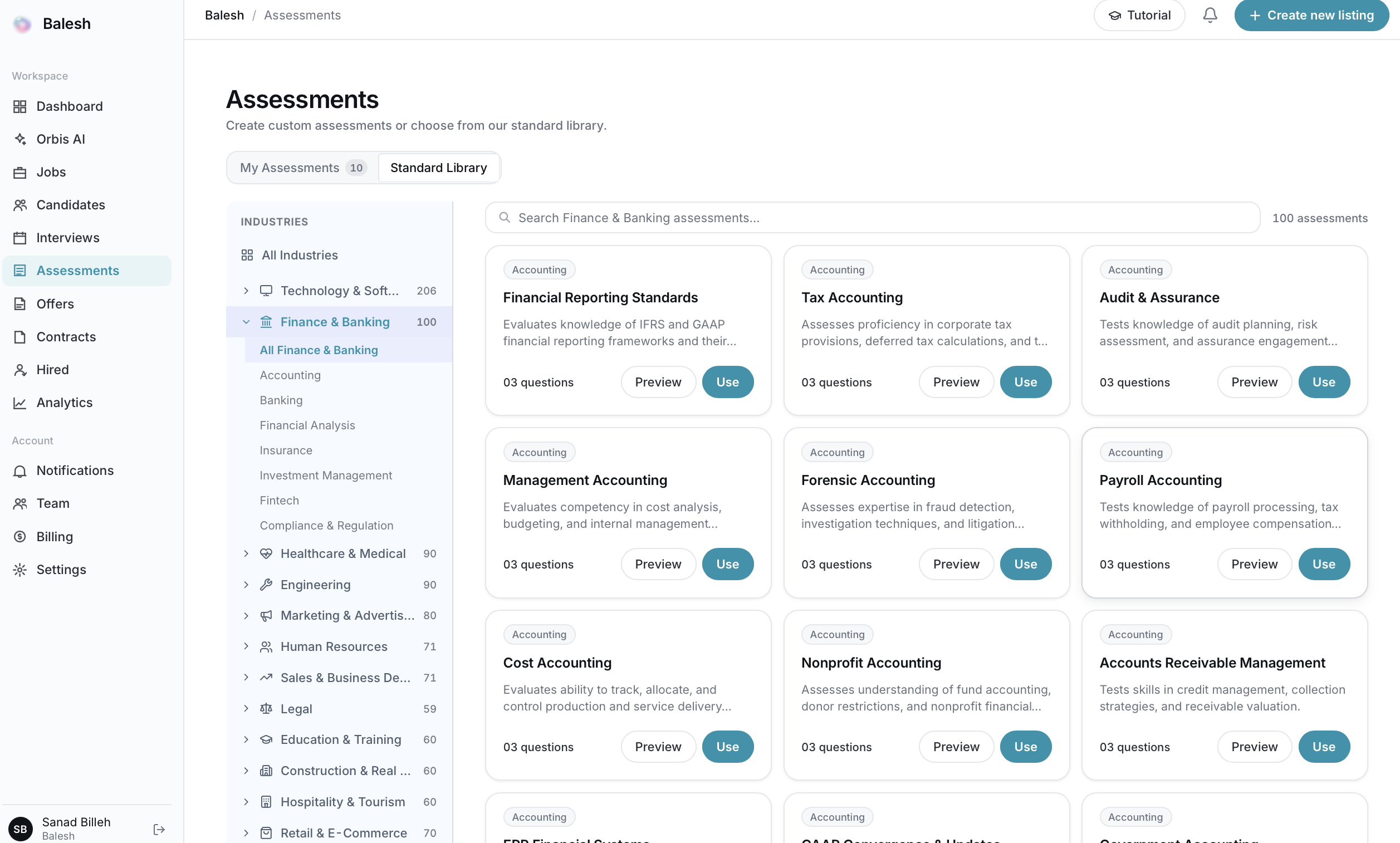1400x843 pixels.
Task: Click the Retail & E-Commerce shopping bag icon
Action: 266,834
